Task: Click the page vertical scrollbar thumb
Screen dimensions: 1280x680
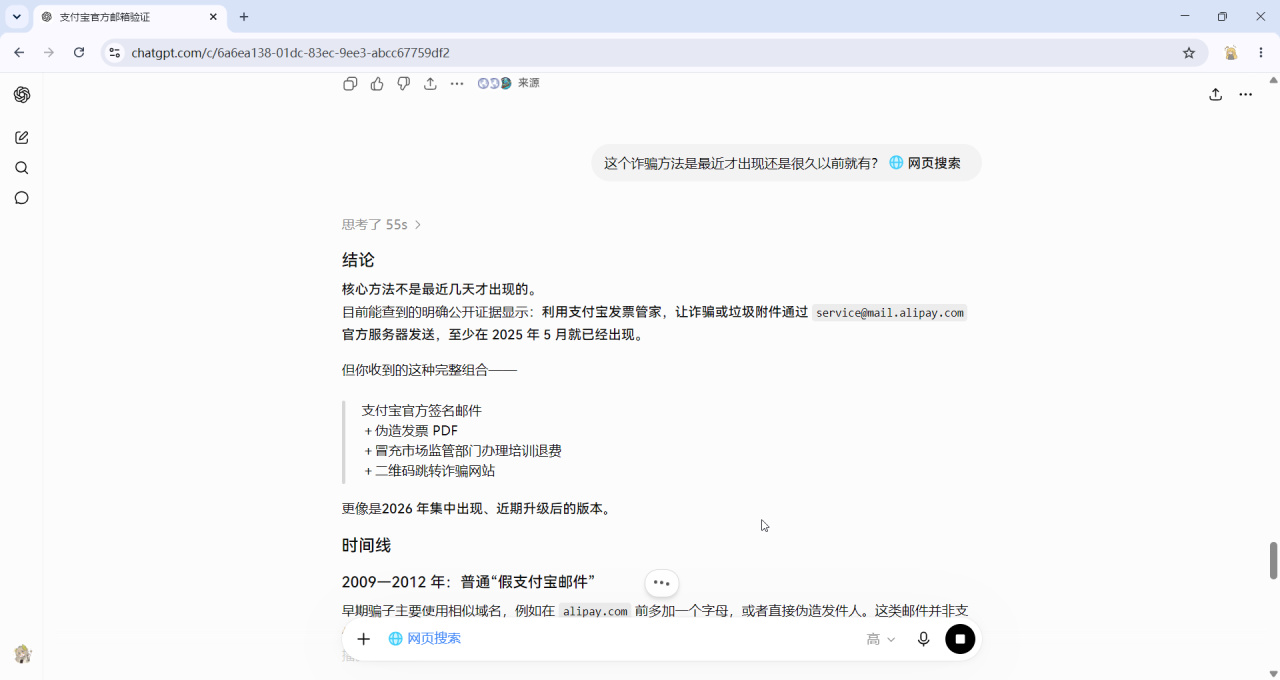Action: [1273, 560]
